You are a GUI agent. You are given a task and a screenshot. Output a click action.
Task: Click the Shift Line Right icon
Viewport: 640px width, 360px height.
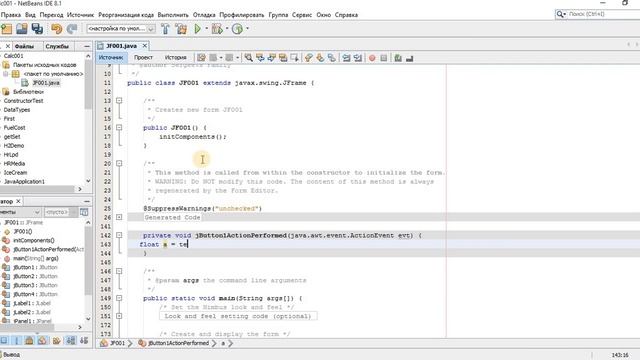click(358, 58)
